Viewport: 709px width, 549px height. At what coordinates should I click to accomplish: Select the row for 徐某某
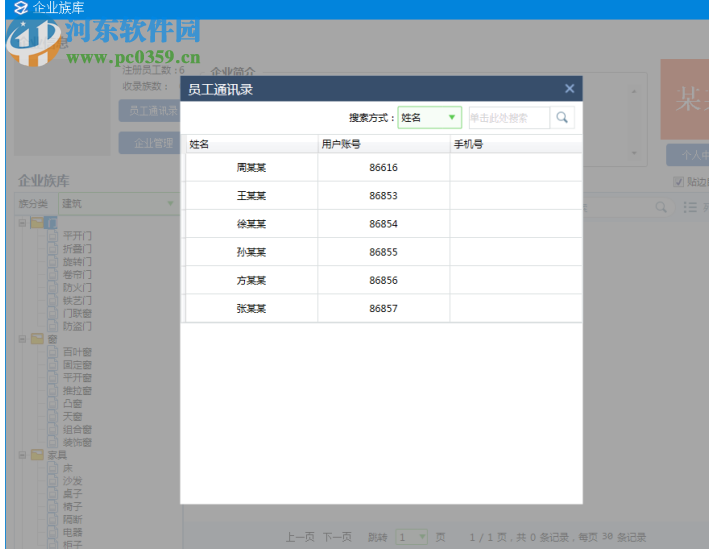[x=383, y=223]
